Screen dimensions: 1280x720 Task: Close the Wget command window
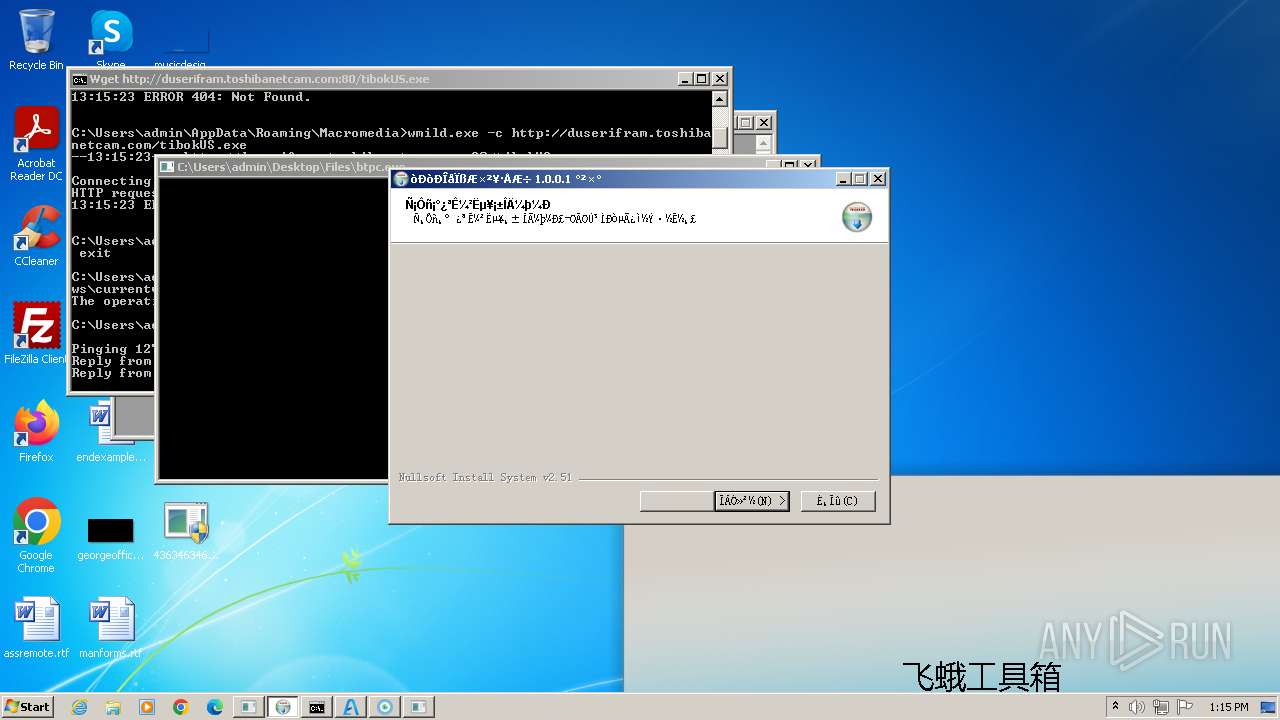pyautogui.click(x=719, y=79)
